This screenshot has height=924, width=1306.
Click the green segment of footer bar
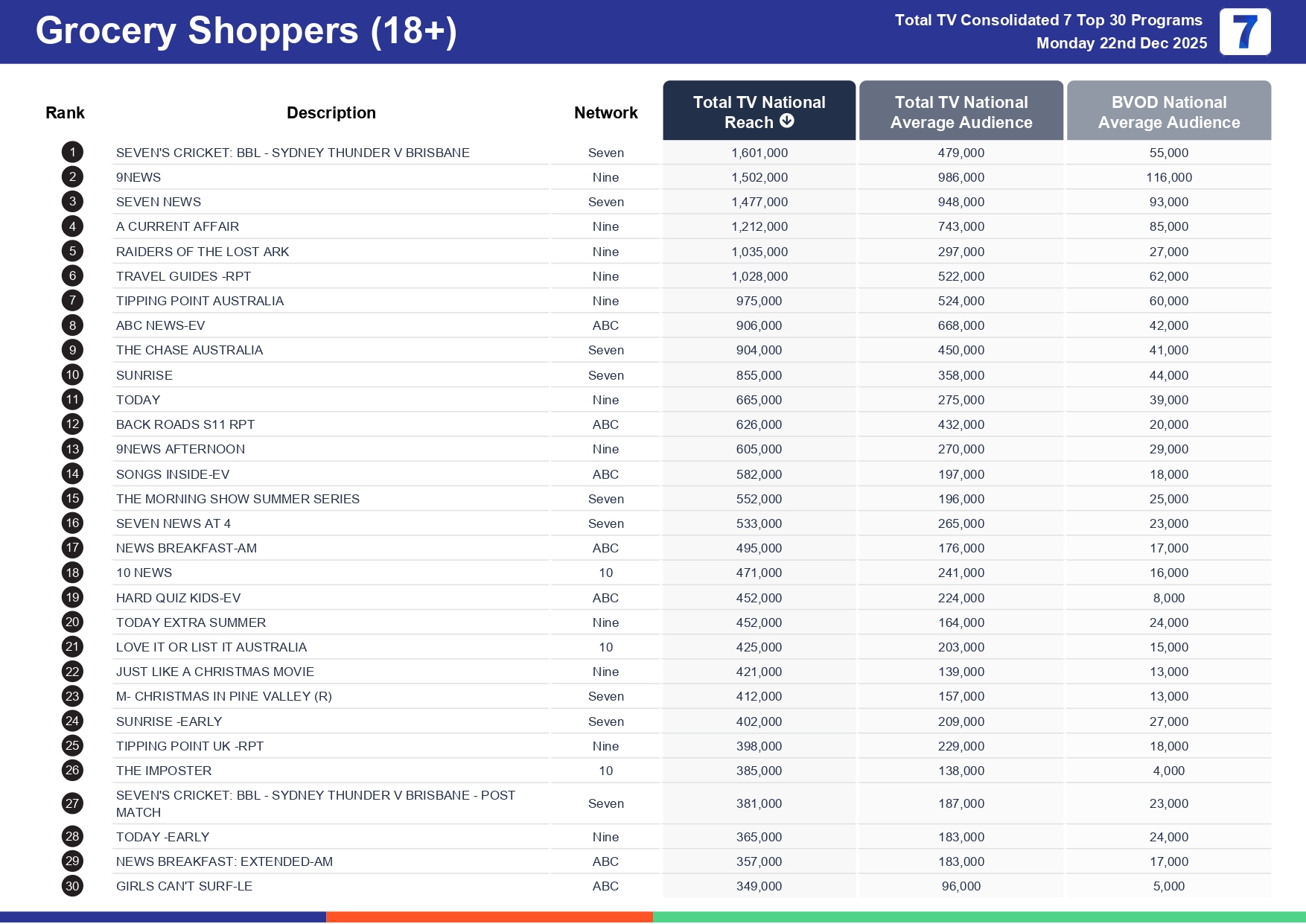[978, 917]
